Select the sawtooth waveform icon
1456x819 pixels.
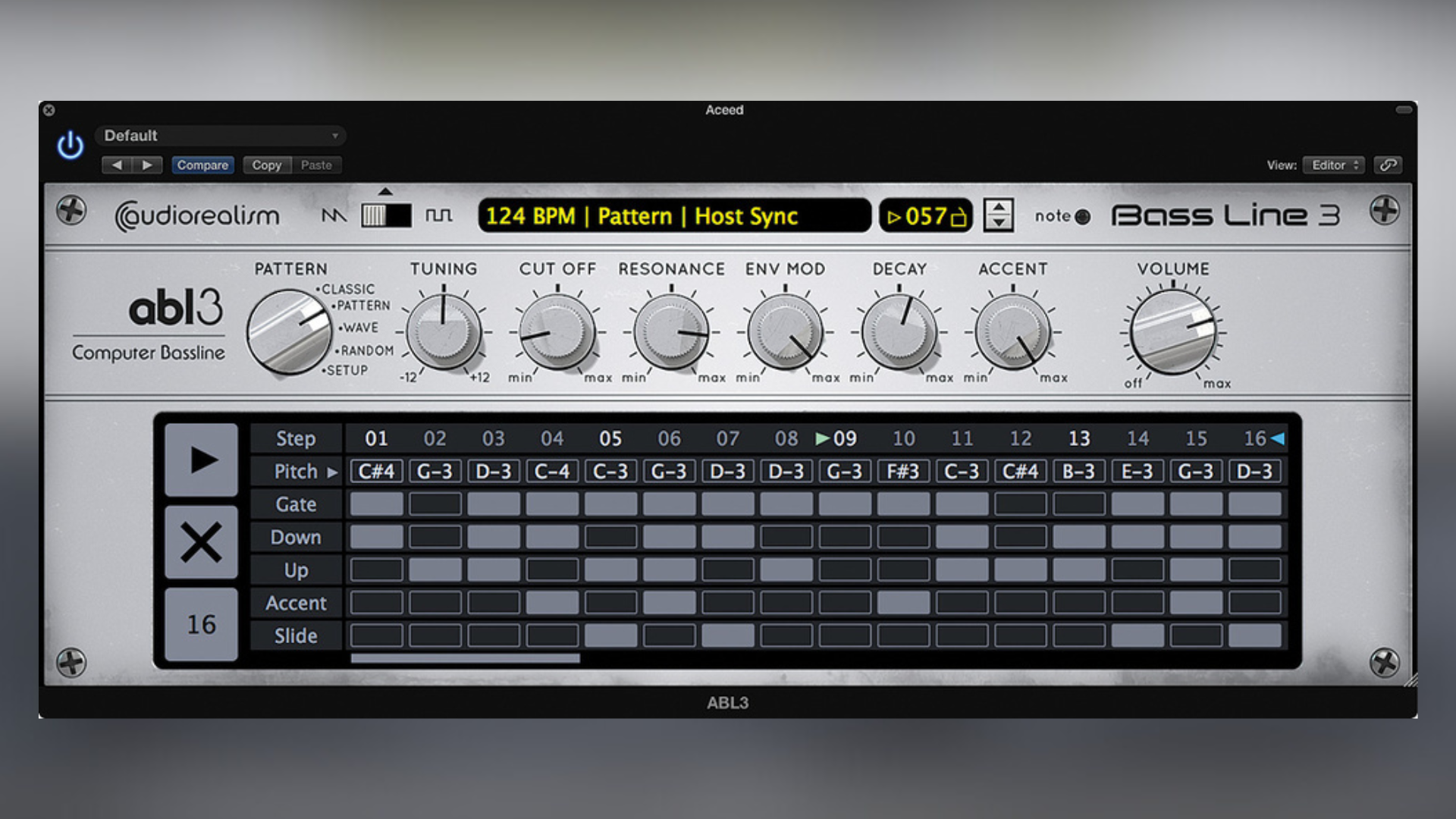(334, 216)
